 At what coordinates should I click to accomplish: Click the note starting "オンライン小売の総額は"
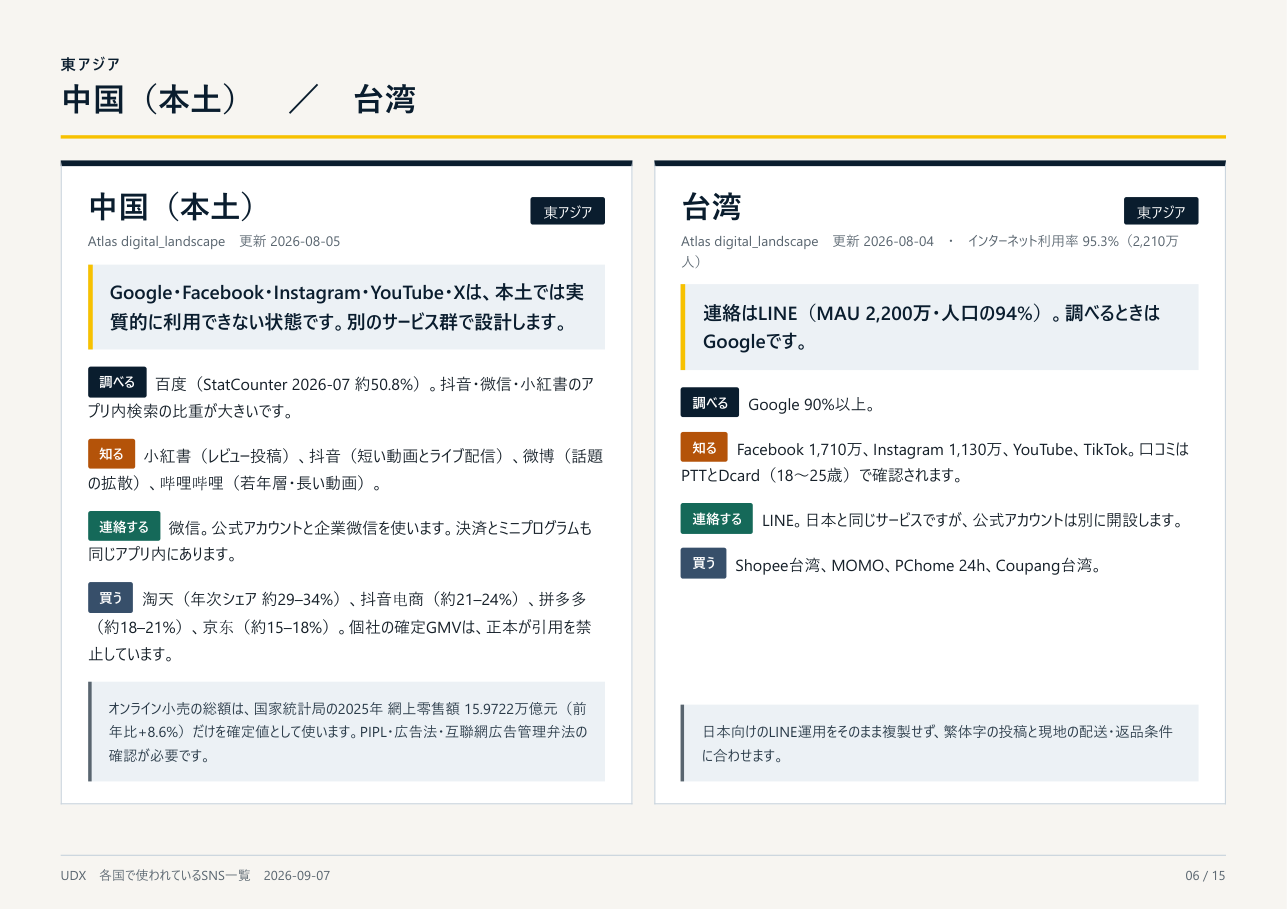point(346,732)
